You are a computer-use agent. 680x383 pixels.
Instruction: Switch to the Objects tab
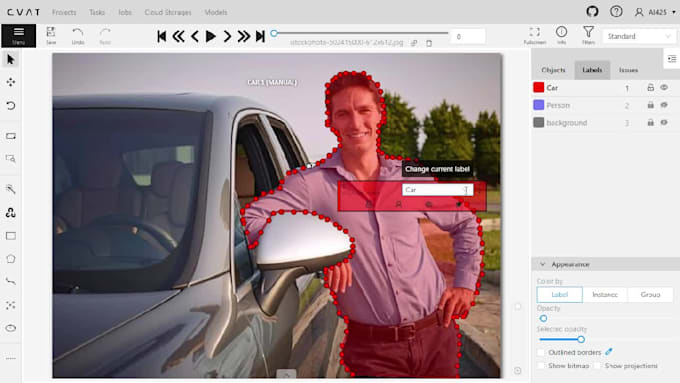[x=553, y=70]
